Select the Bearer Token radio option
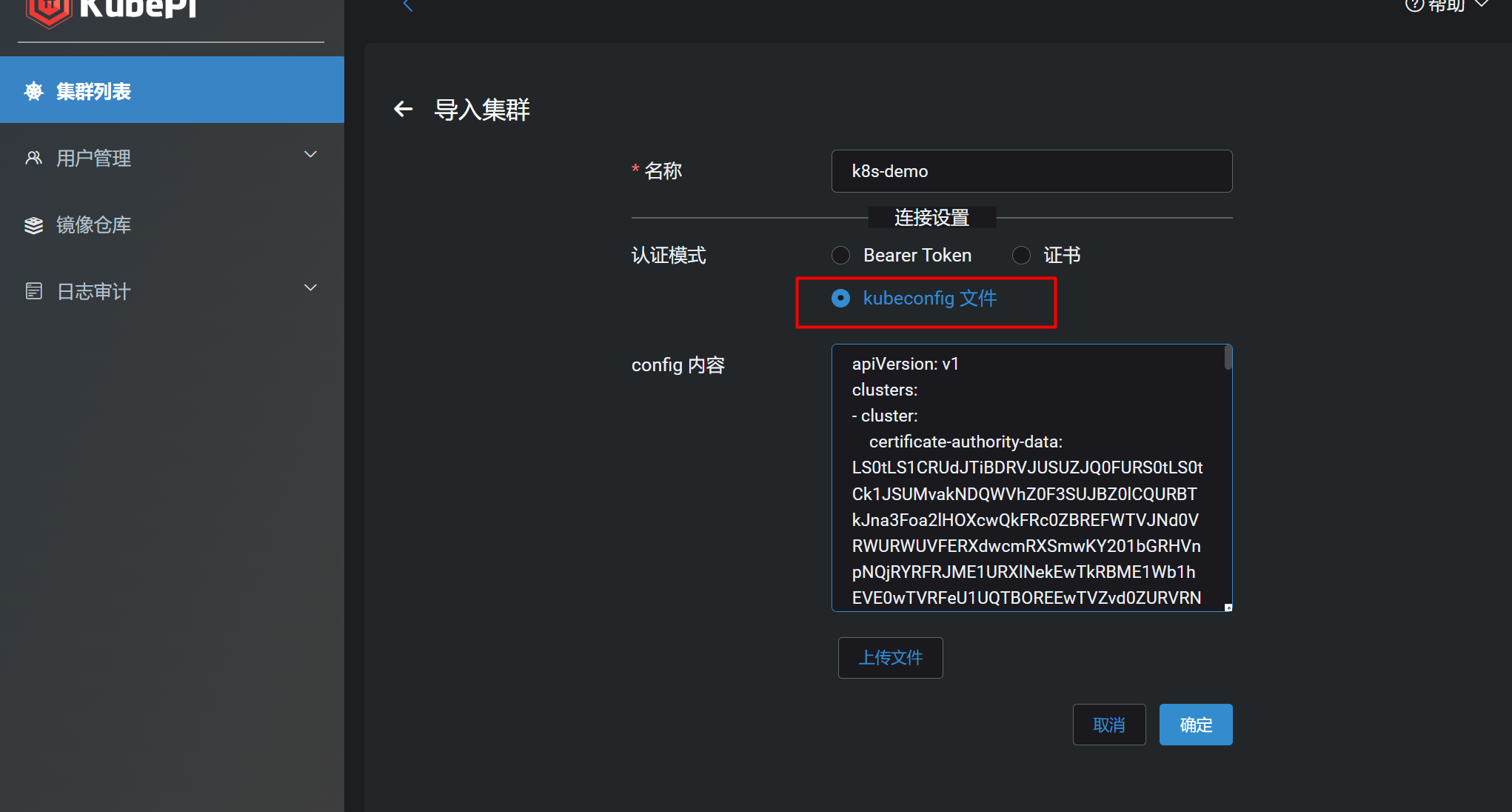This screenshot has width=1512, height=812. 840,256
